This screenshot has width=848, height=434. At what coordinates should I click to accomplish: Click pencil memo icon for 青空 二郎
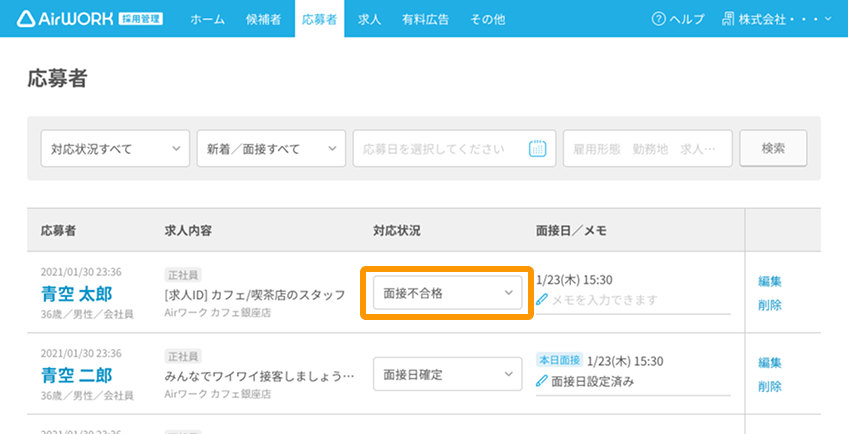[x=542, y=382]
